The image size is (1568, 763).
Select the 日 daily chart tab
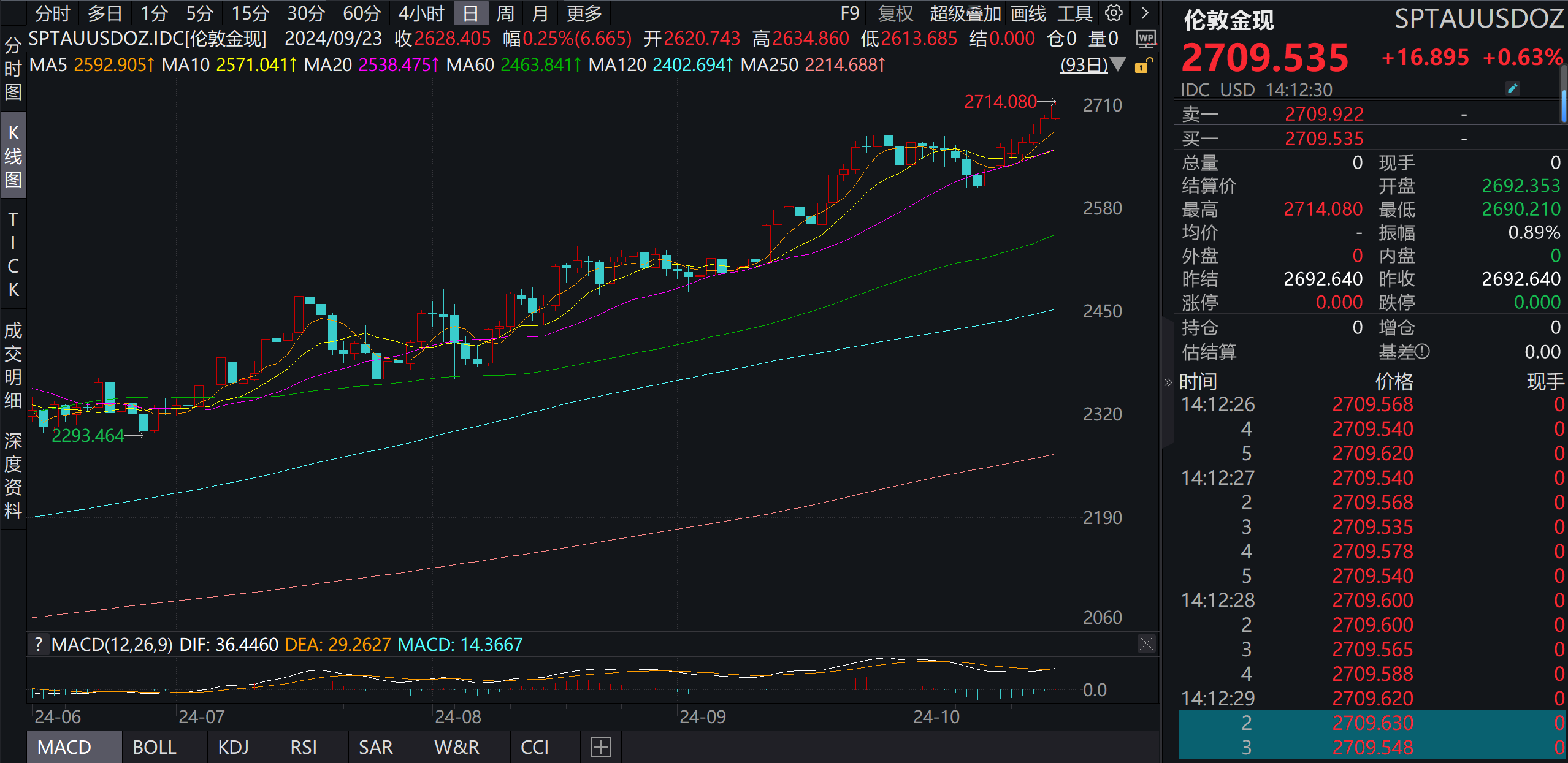(470, 13)
